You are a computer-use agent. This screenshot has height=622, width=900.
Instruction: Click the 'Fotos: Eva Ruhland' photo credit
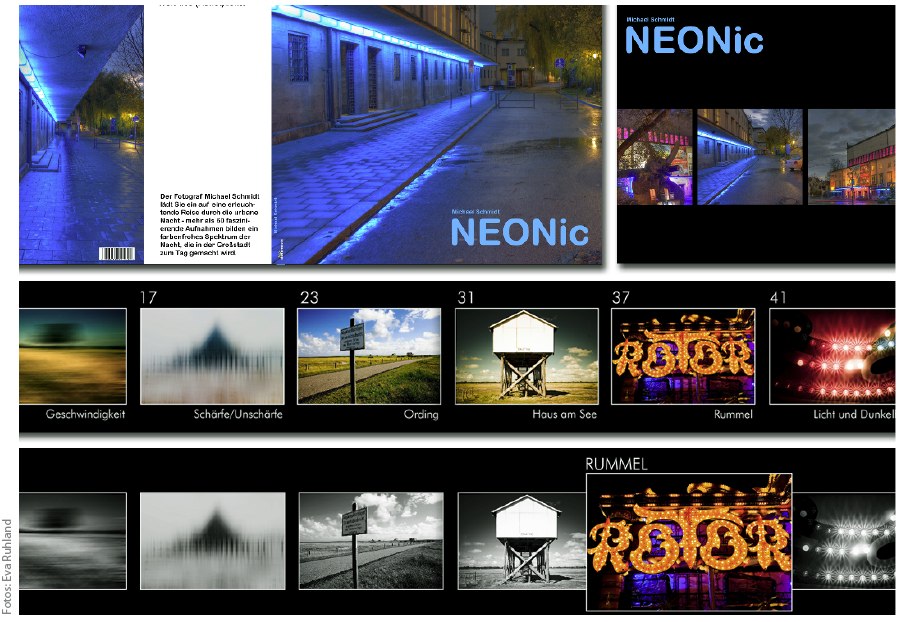pos(7,566)
